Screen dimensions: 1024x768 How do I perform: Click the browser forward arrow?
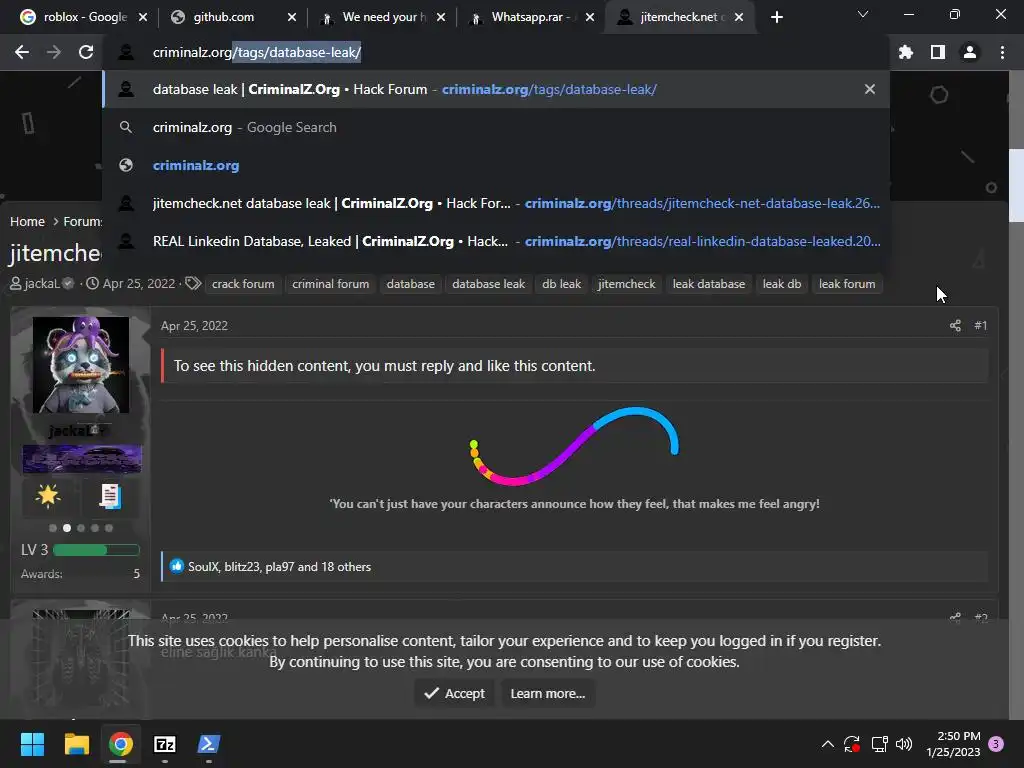coord(54,52)
